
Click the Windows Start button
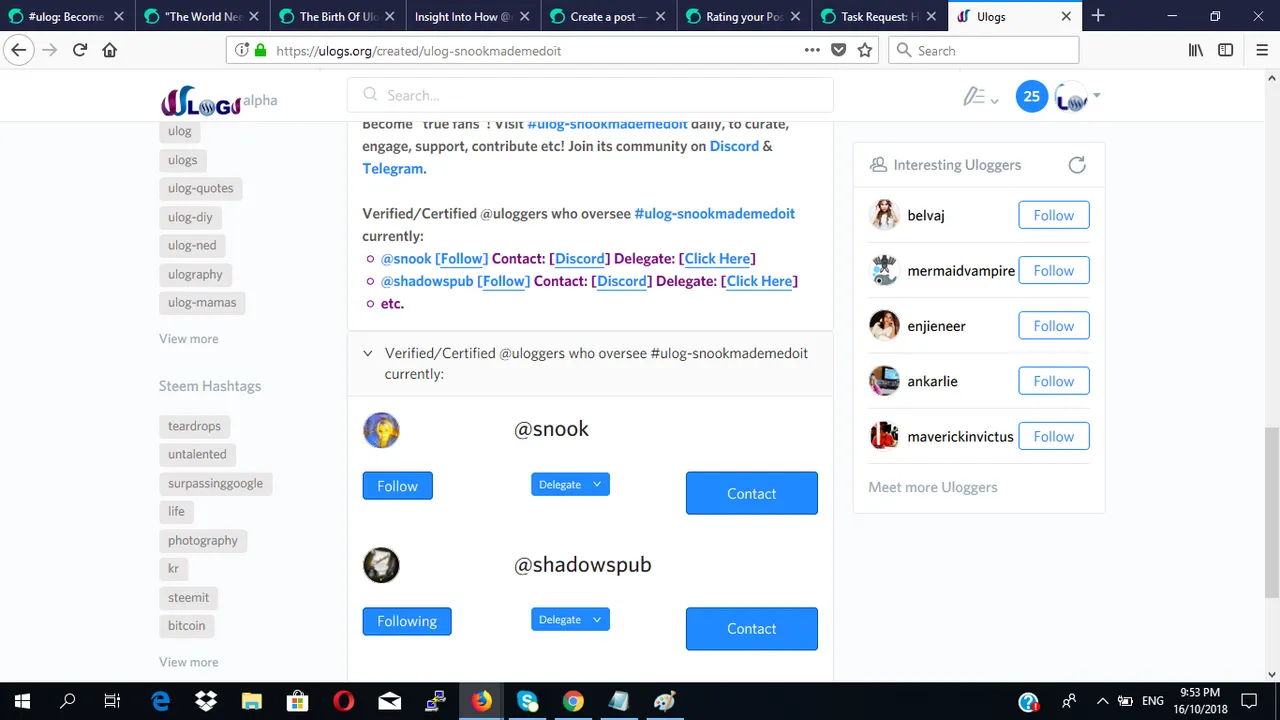click(x=22, y=701)
